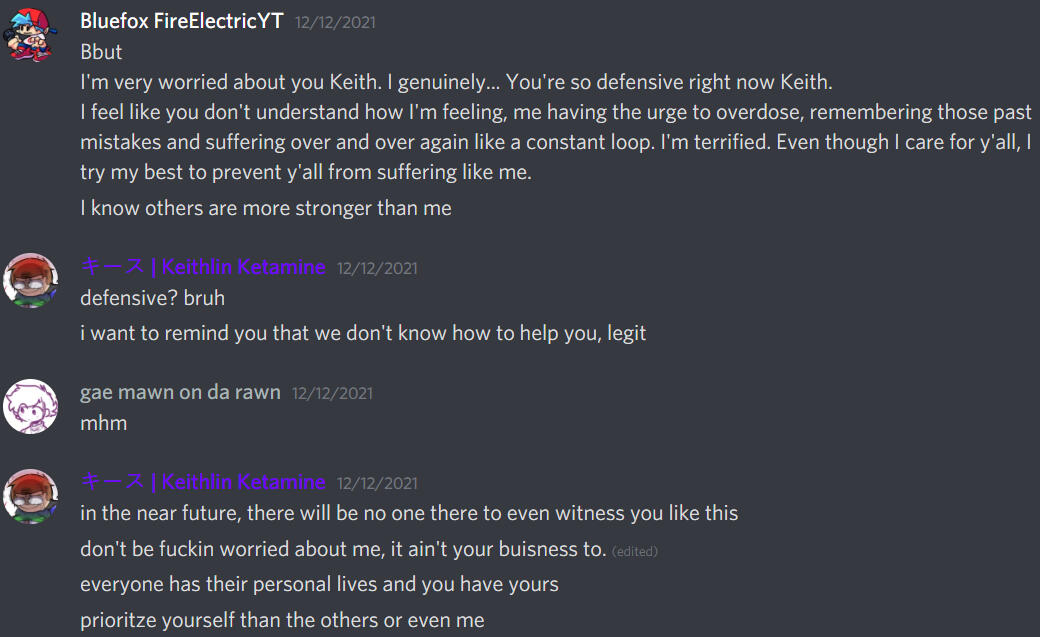Click gae mawn on da rawn's avatar
This screenshot has height=637, width=1040.
(x=30, y=406)
